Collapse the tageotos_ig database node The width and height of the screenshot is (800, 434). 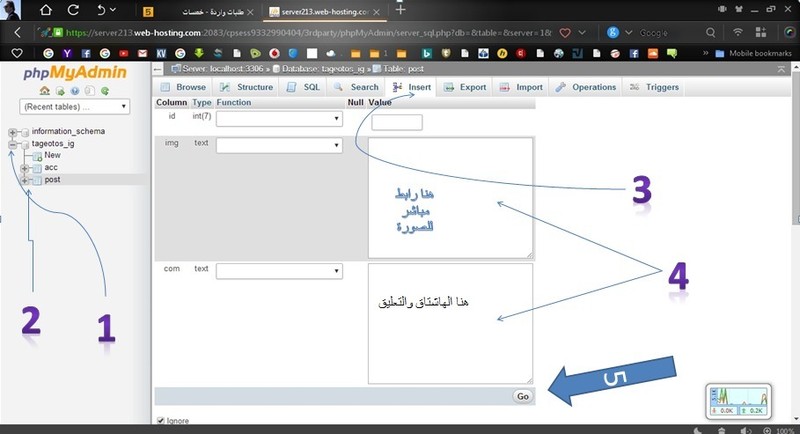(12, 143)
